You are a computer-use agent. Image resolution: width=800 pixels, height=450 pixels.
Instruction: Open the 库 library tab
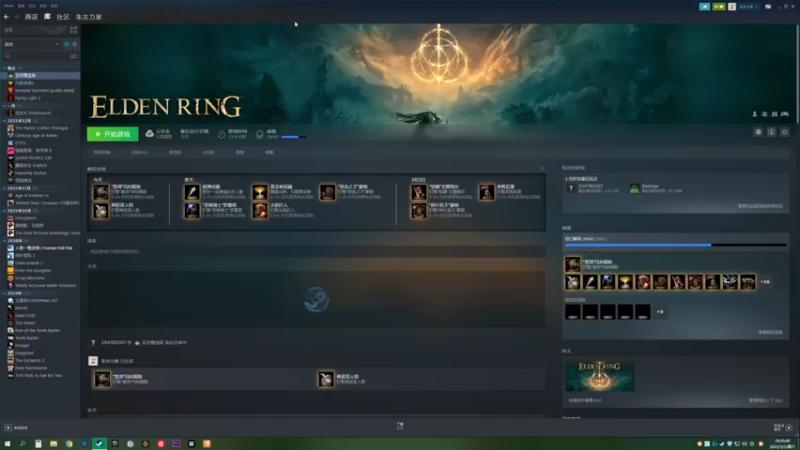click(47, 17)
